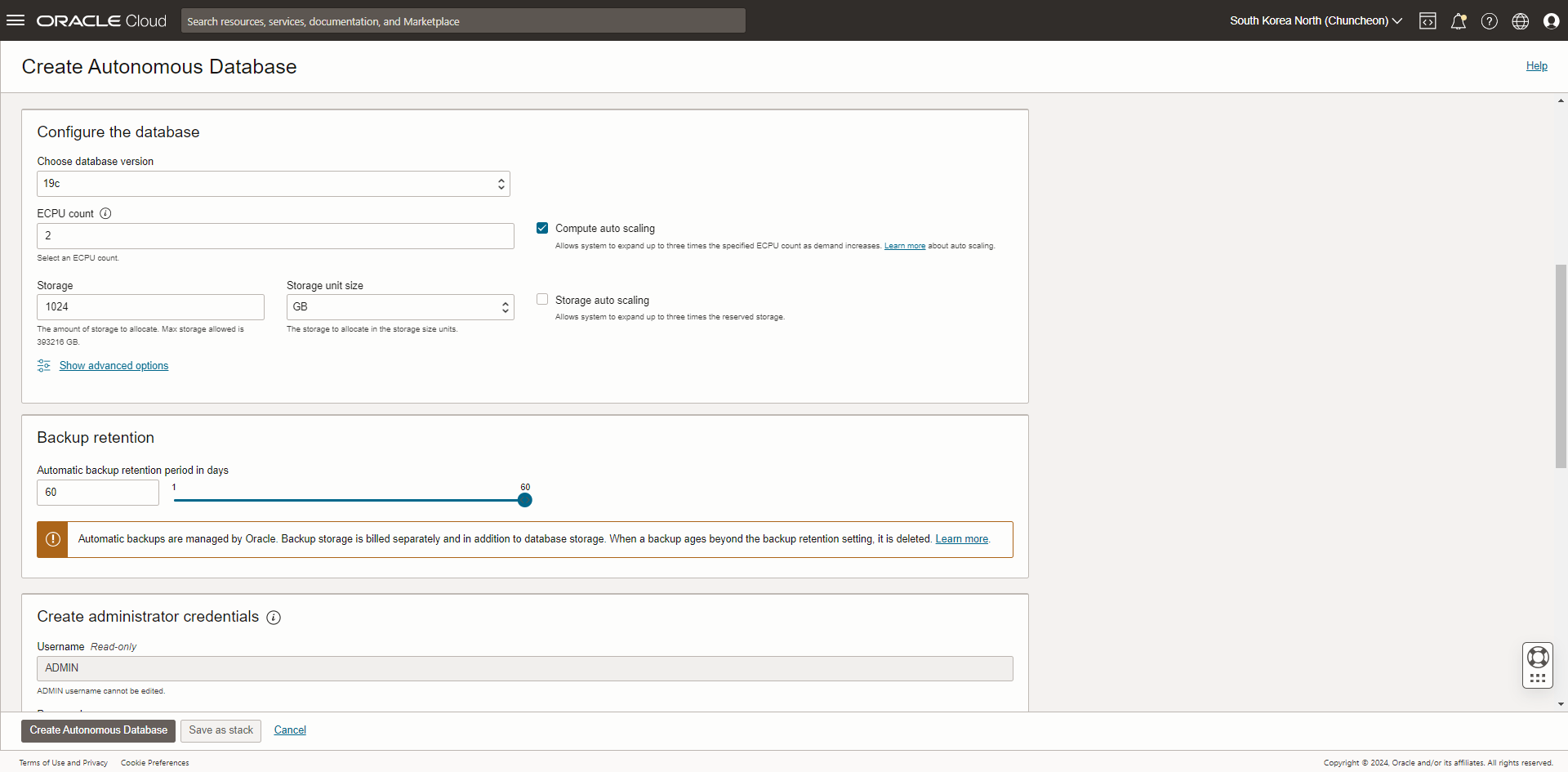Open the South Korea North region selector
1568x772 pixels.
coord(1316,21)
